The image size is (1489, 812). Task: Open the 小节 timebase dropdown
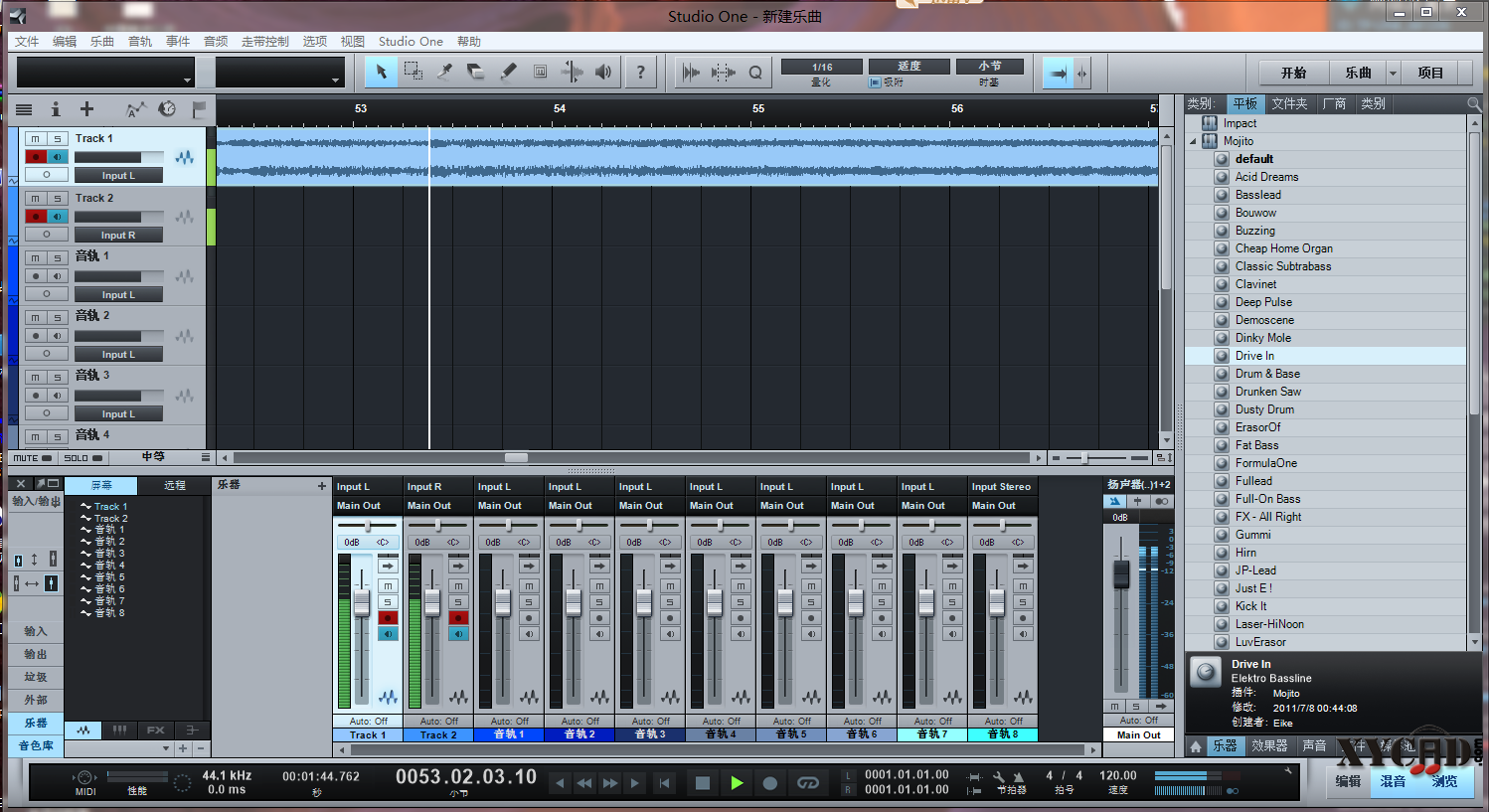[x=989, y=67]
